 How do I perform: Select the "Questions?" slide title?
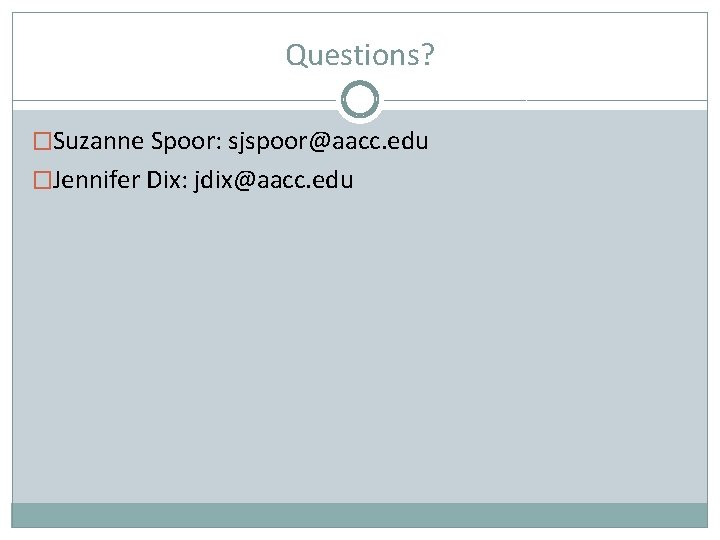[x=360, y=54]
